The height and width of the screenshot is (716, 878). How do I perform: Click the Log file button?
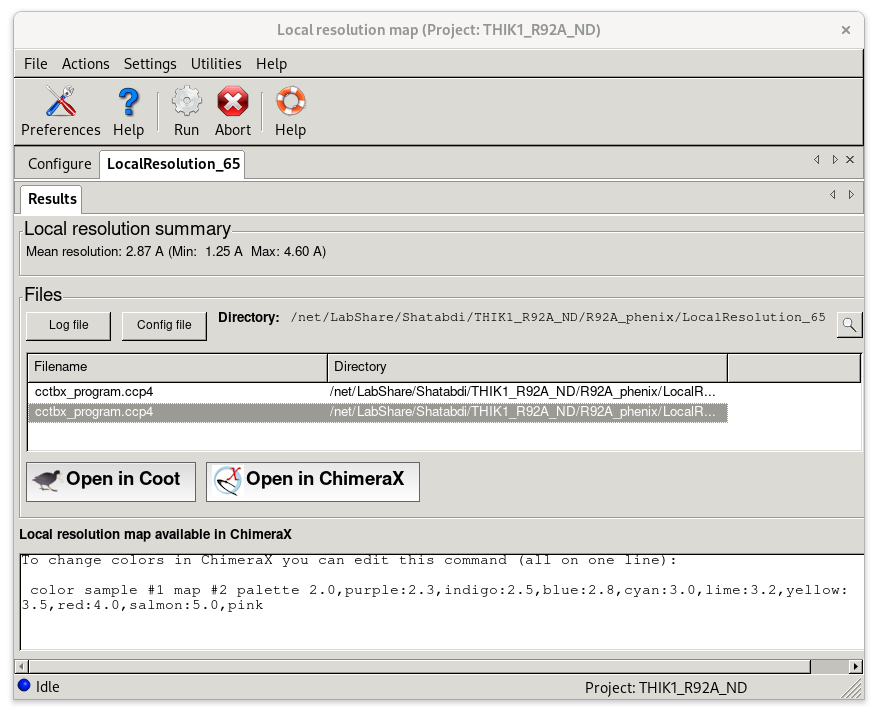(x=69, y=325)
